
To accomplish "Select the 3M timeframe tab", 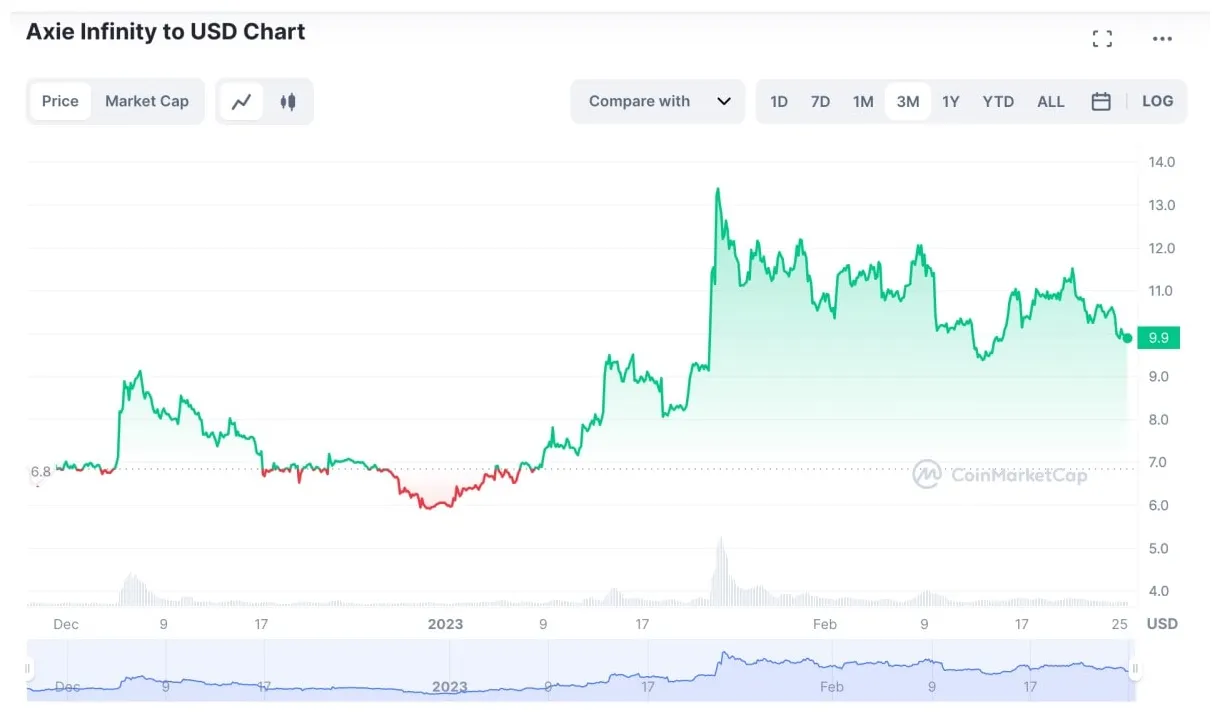I will [907, 101].
